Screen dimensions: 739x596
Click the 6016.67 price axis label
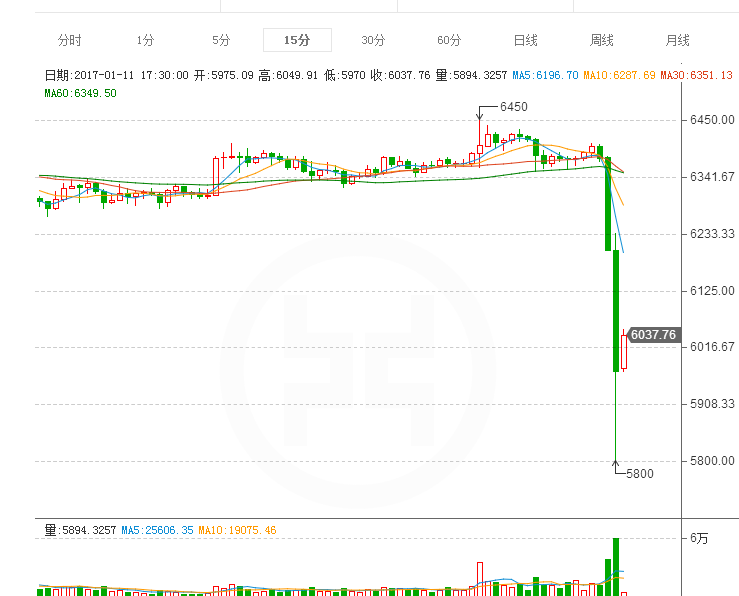click(712, 347)
